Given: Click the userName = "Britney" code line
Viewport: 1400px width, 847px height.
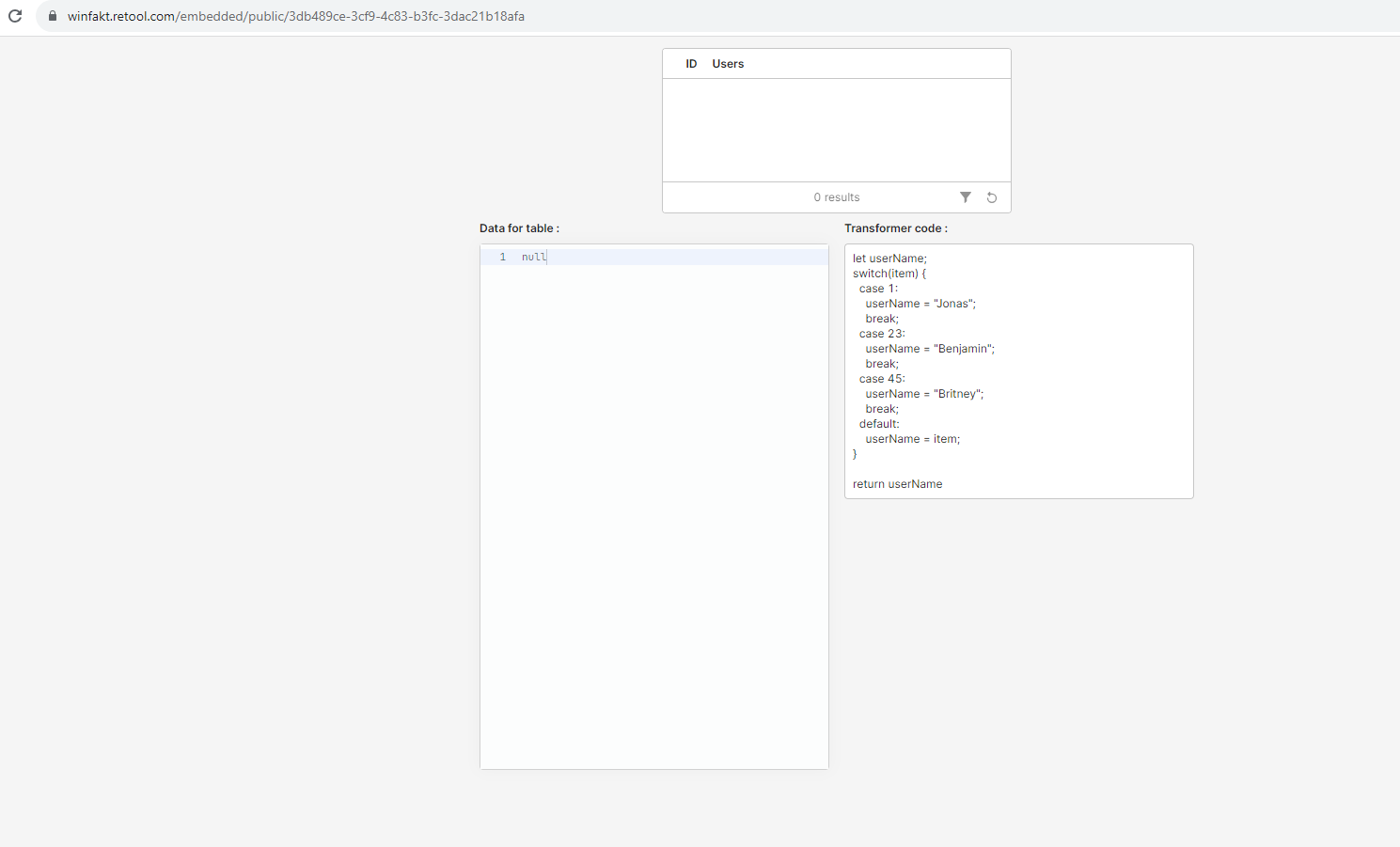Looking at the screenshot, I should [x=924, y=394].
